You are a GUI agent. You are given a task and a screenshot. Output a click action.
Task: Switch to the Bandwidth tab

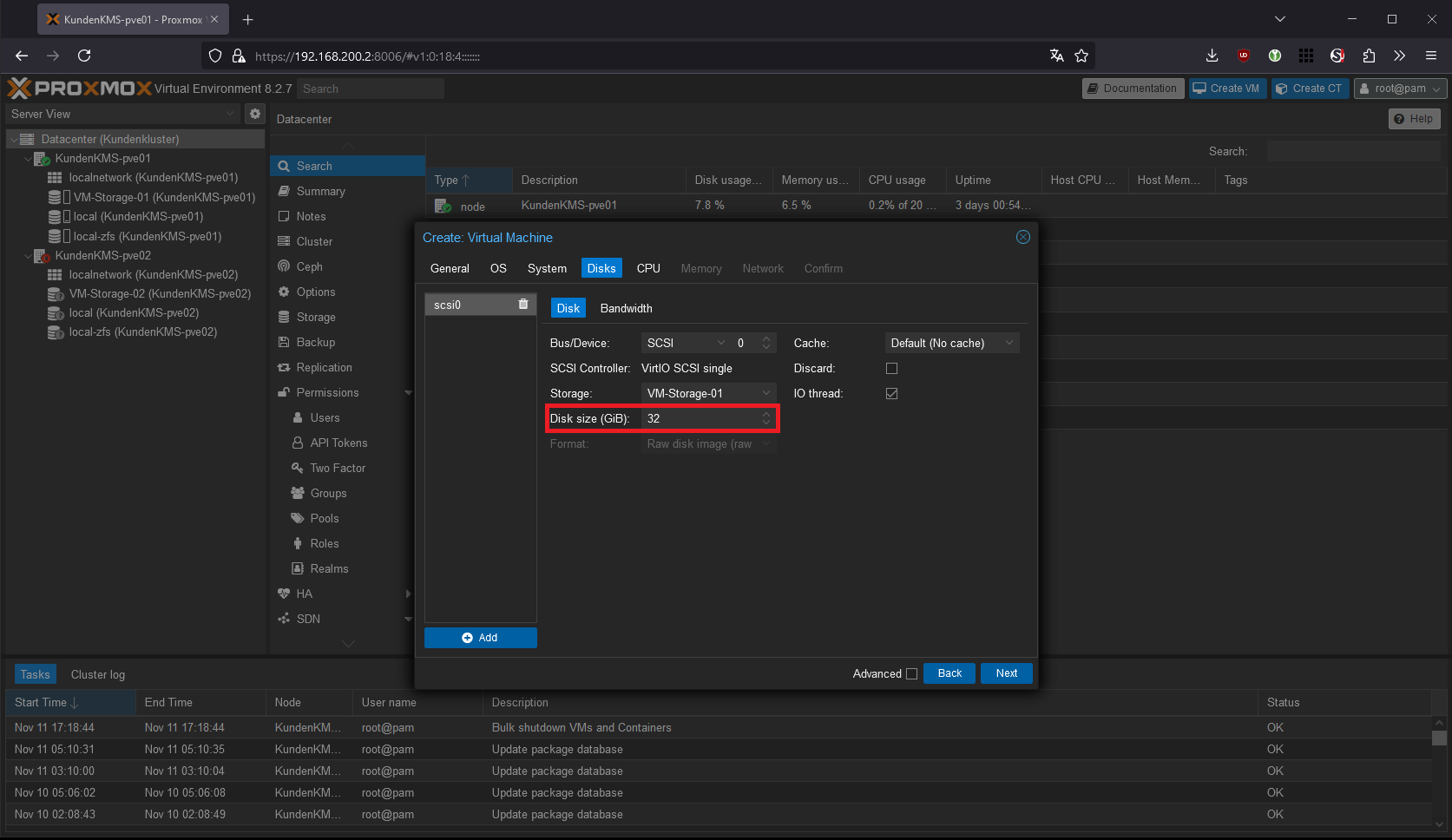tap(626, 309)
